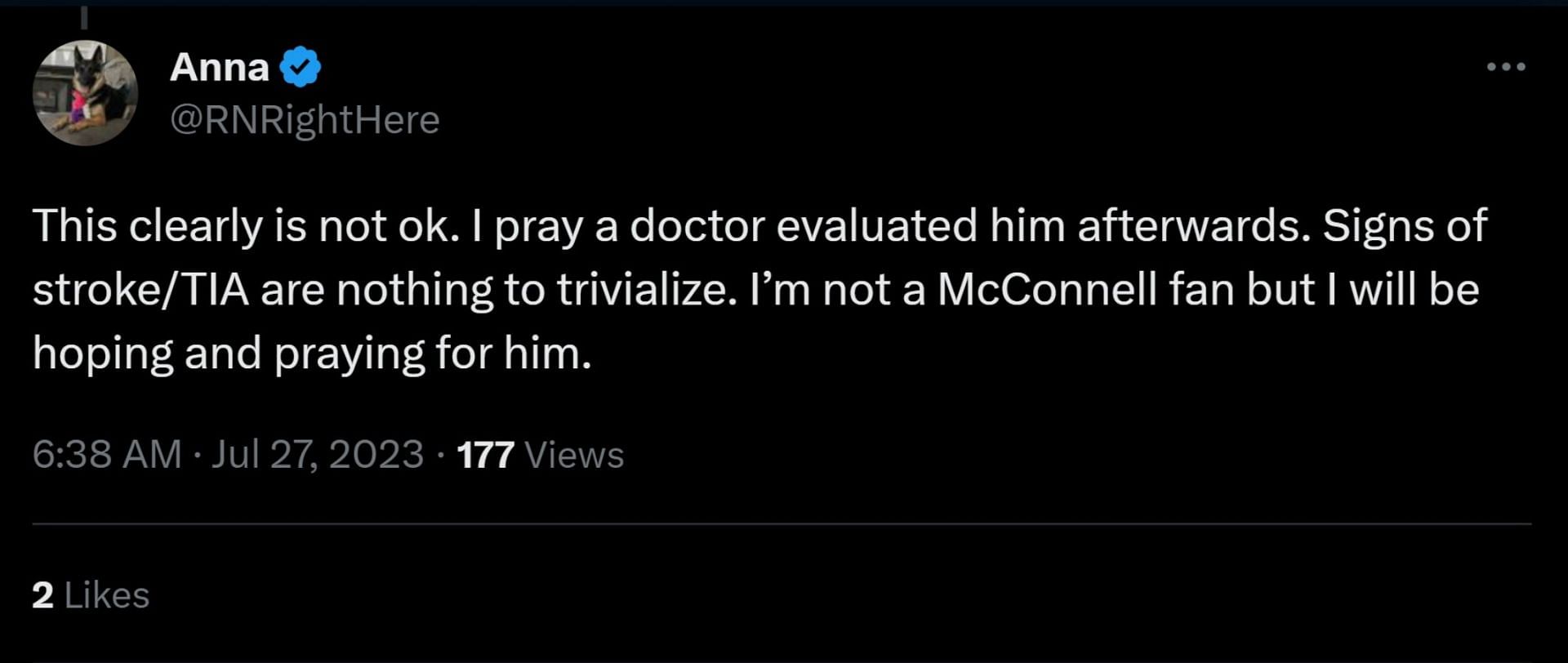Click the display name Anna
This screenshot has width=1568, height=663.
pos(219,67)
